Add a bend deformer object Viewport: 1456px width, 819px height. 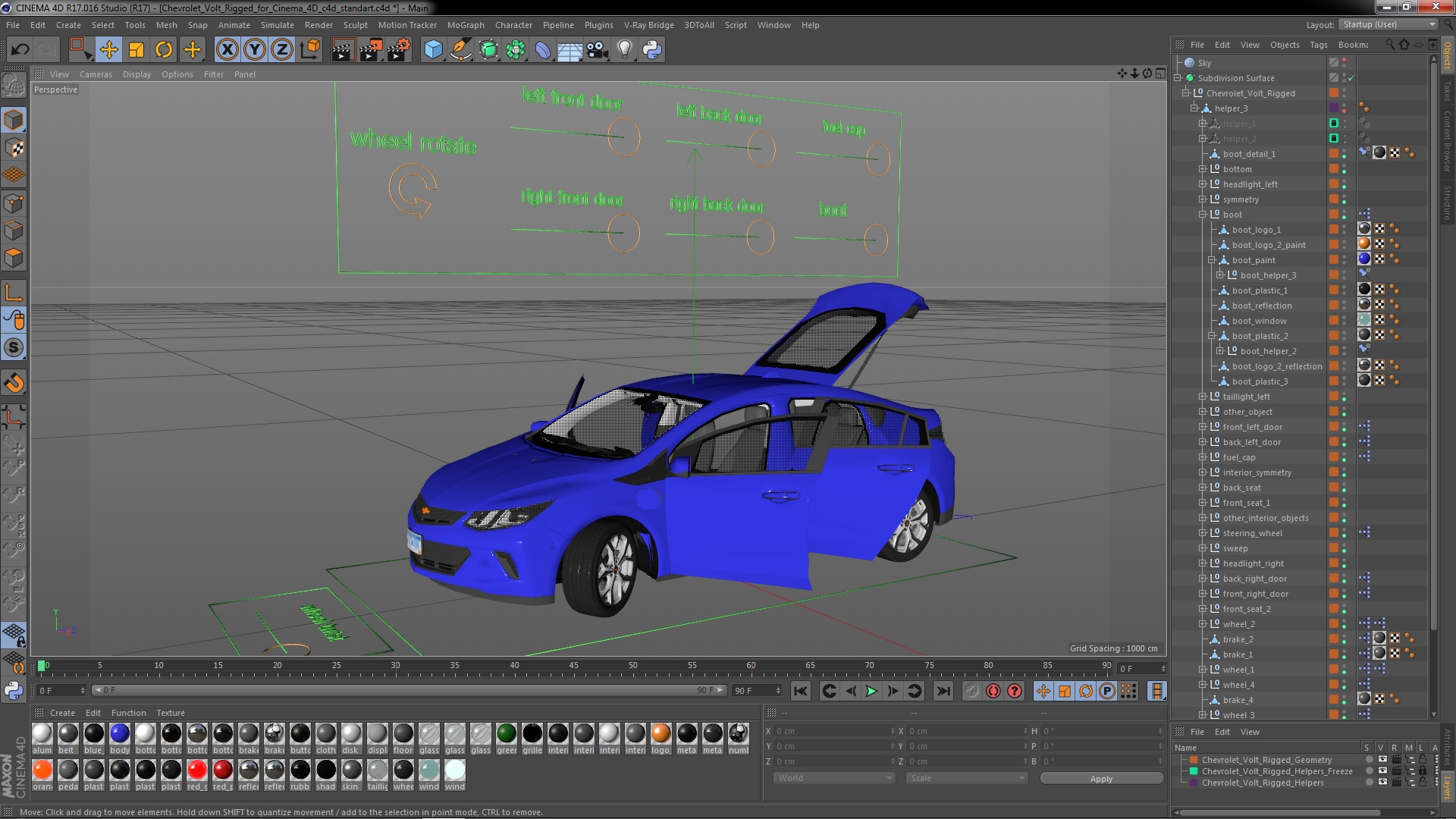(x=543, y=50)
